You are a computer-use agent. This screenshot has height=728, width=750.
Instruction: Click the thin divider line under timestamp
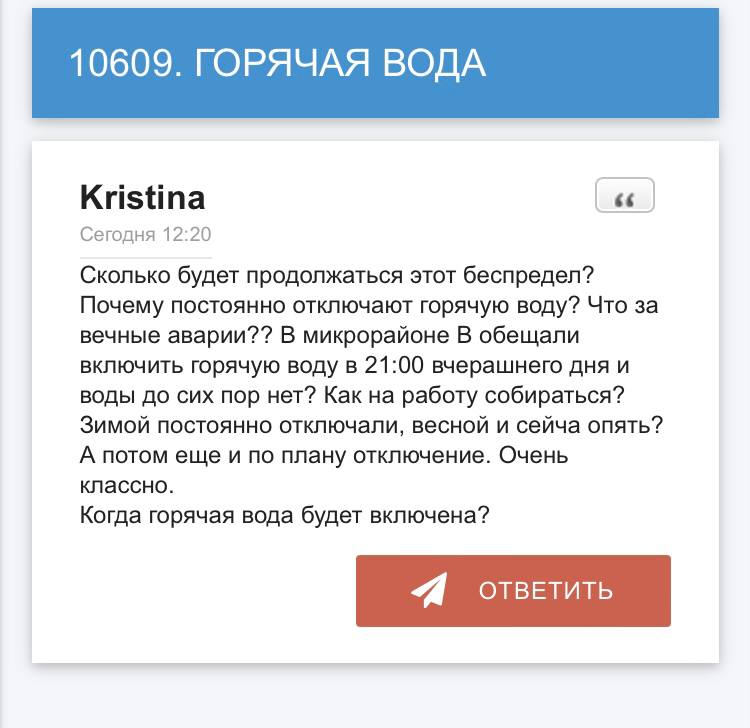click(x=145, y=257)
